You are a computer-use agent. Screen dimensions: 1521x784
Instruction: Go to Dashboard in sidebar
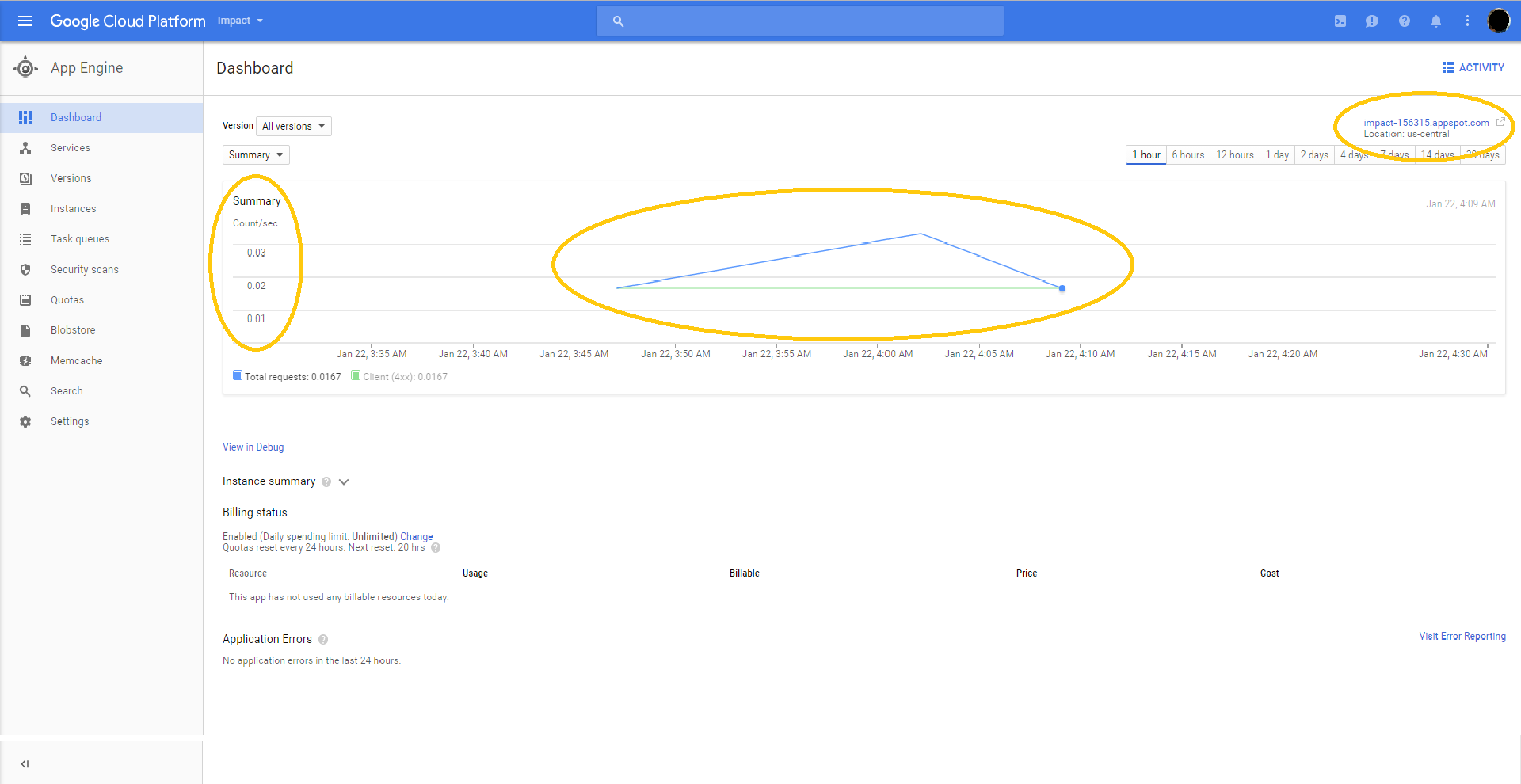(x=101, y=118)
